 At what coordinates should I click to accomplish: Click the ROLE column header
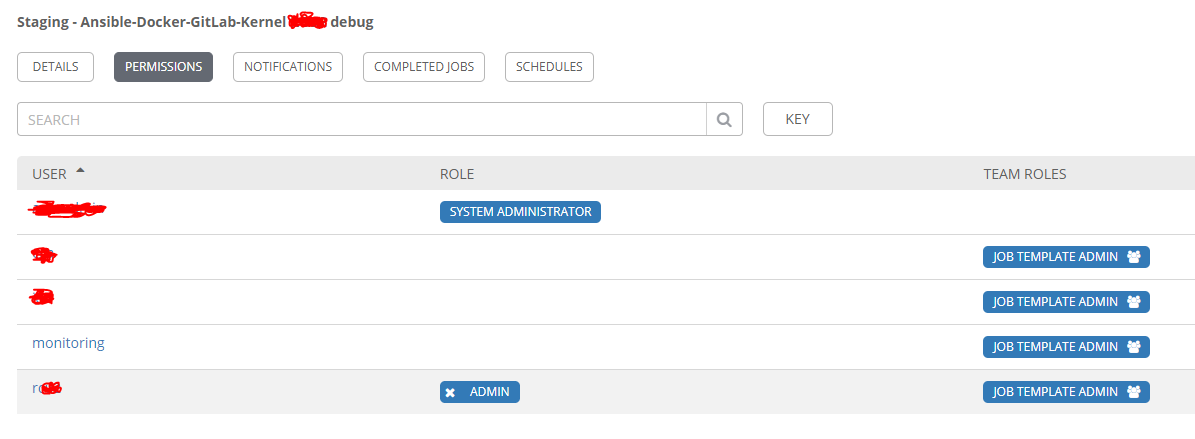click(x=457, y=174)
